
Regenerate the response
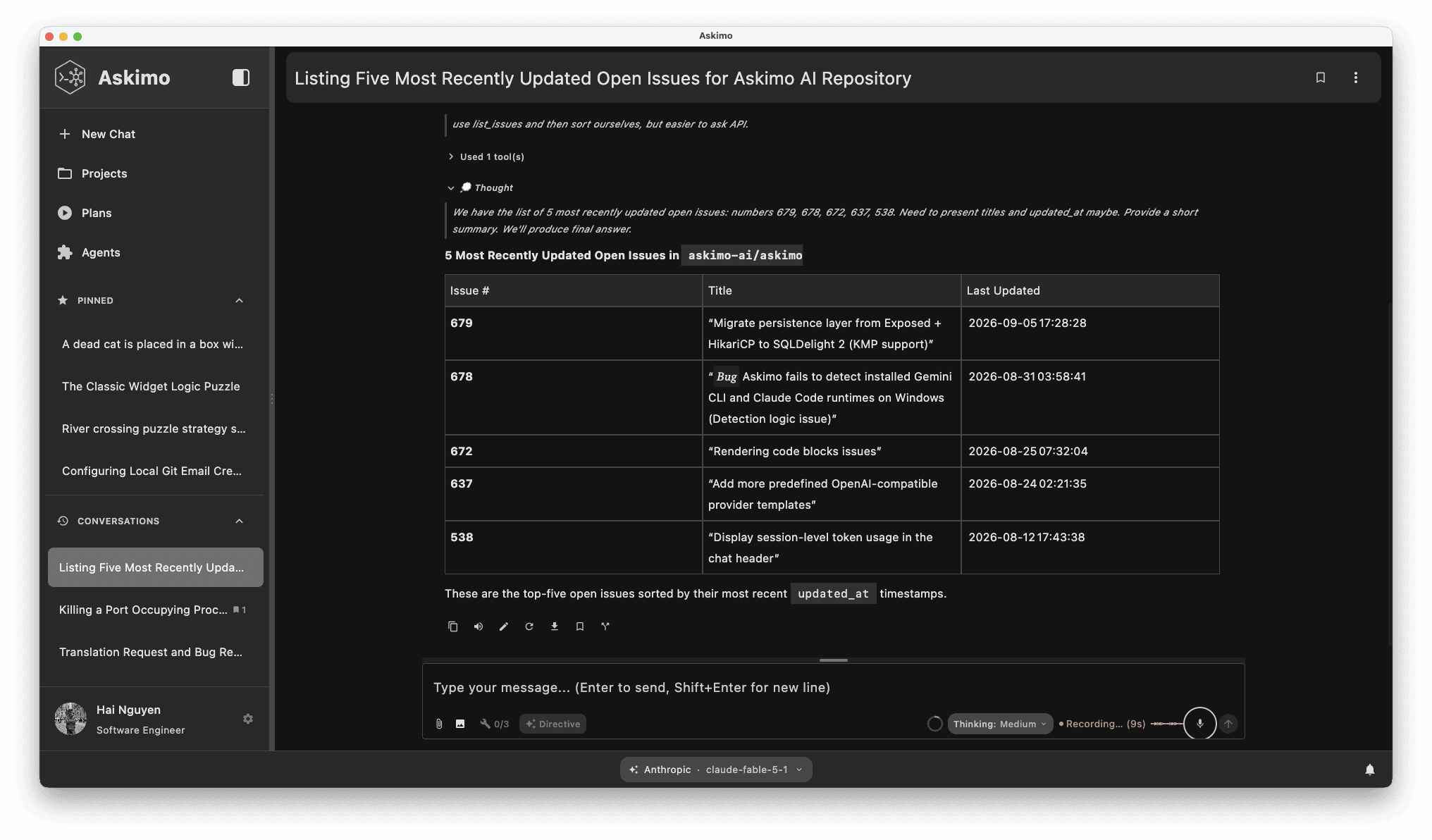click(529, 626)
